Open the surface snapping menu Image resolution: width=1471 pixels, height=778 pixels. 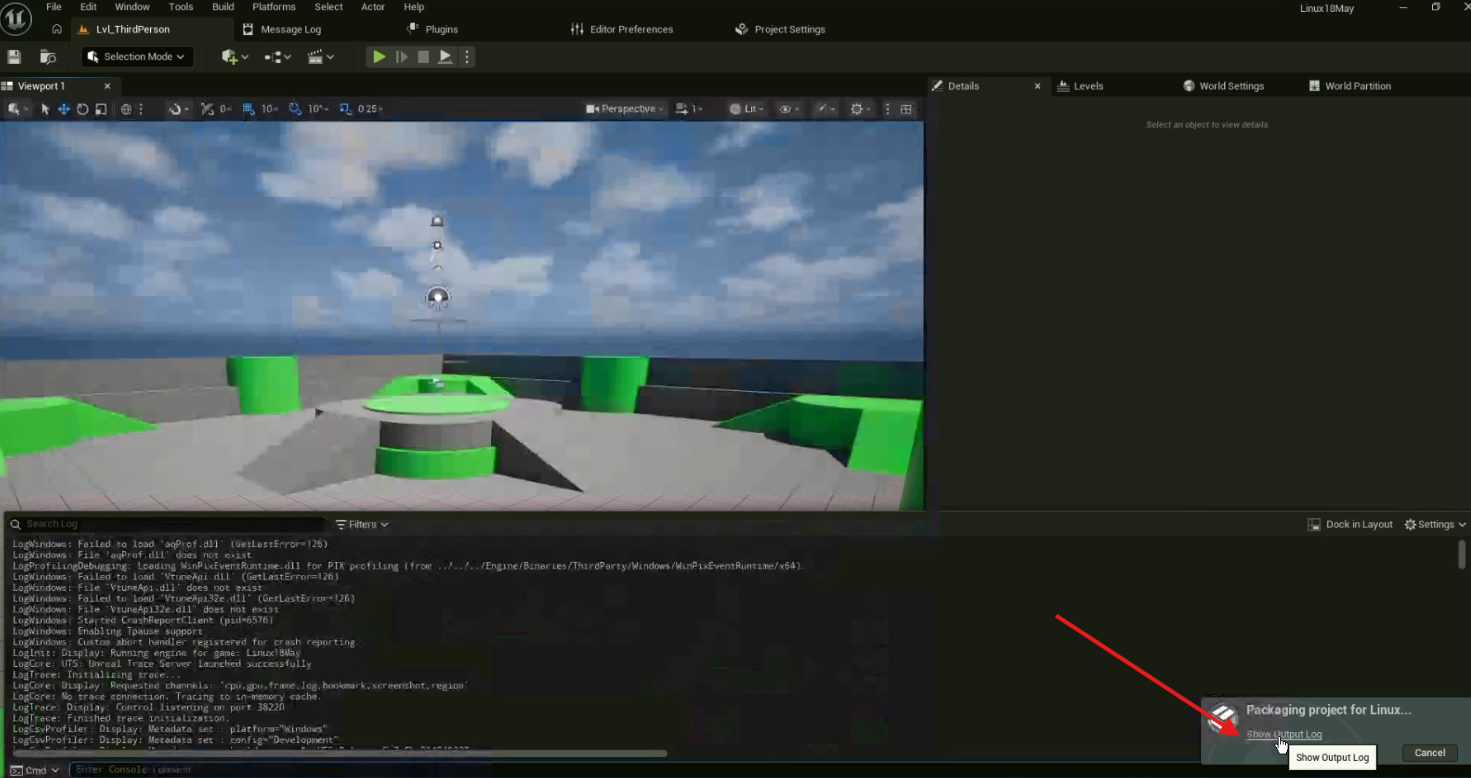pyautogui.click(x=178, y=109)
